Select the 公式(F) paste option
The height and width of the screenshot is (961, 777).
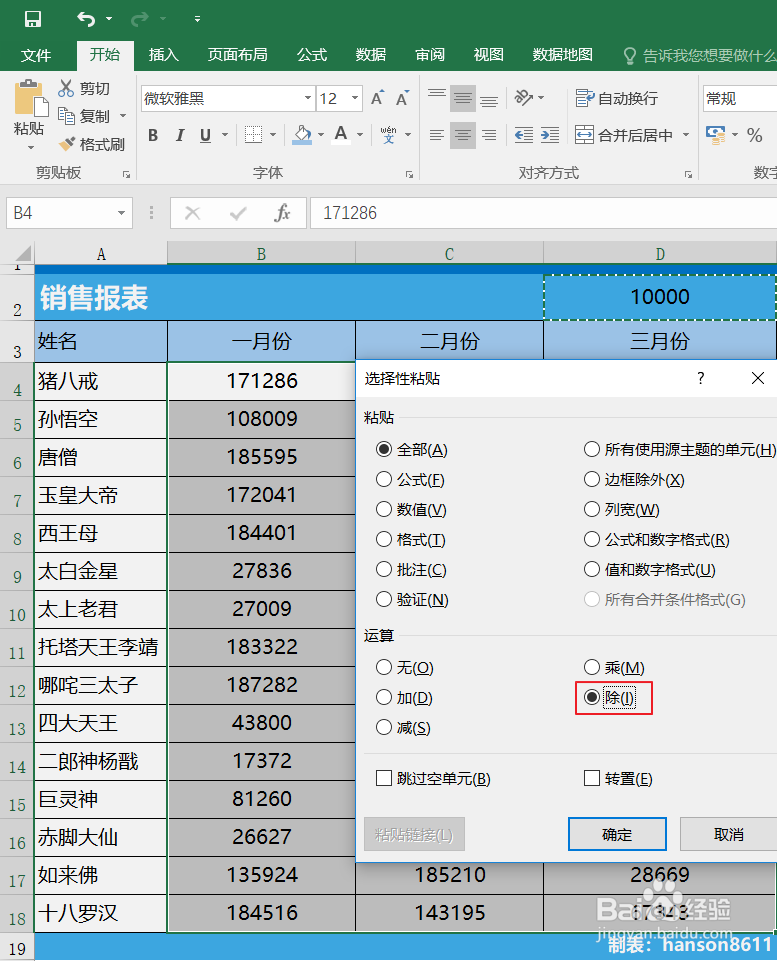pyautogui.click(x=410, y=479)
